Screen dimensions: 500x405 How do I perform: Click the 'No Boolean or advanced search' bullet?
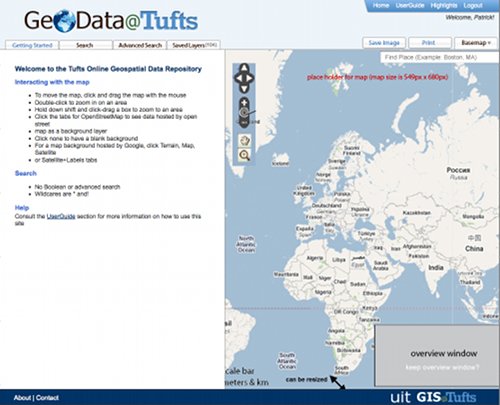point(77,187)
